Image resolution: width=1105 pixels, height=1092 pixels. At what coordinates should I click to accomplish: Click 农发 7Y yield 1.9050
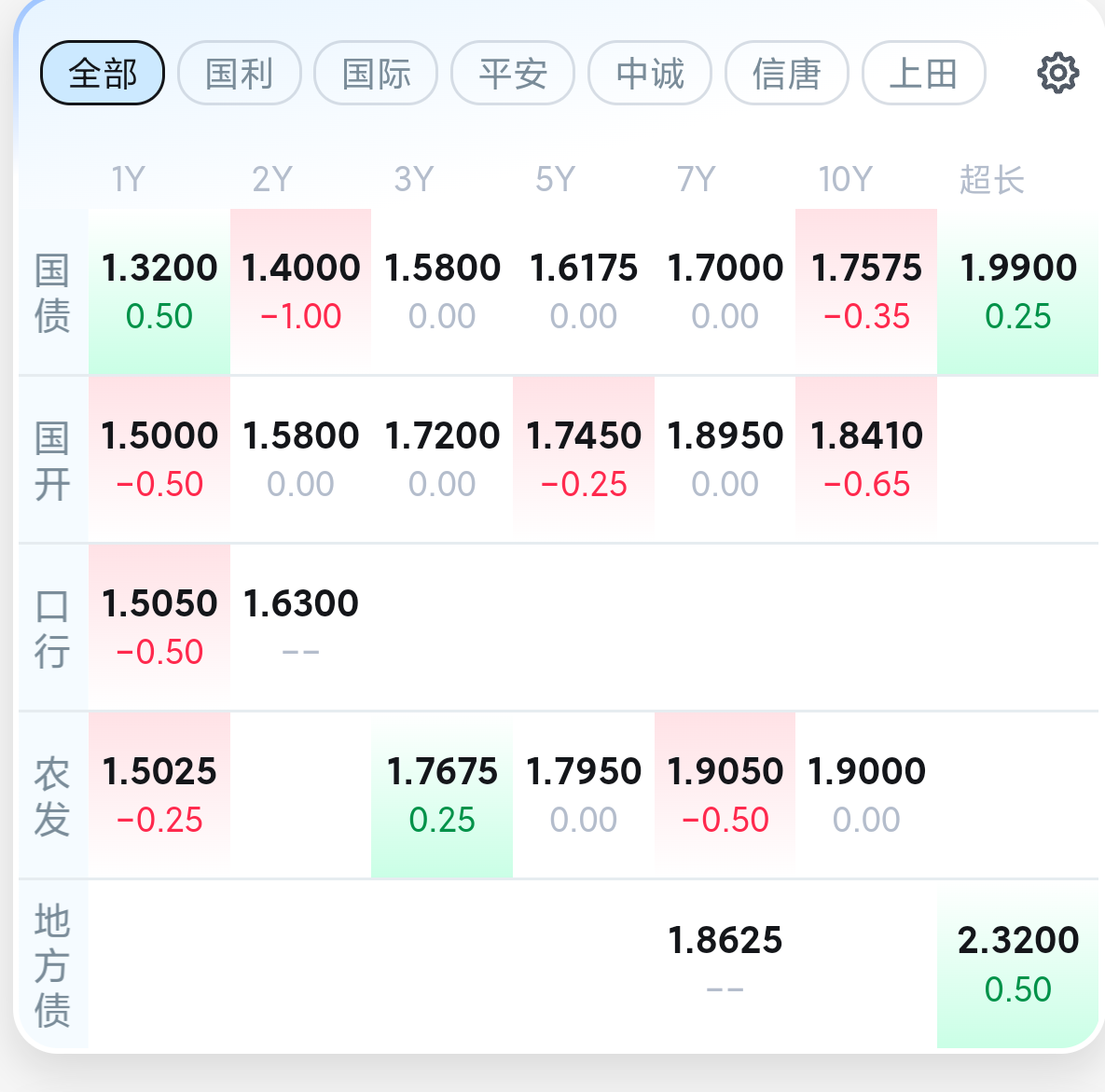coord(725,795)
